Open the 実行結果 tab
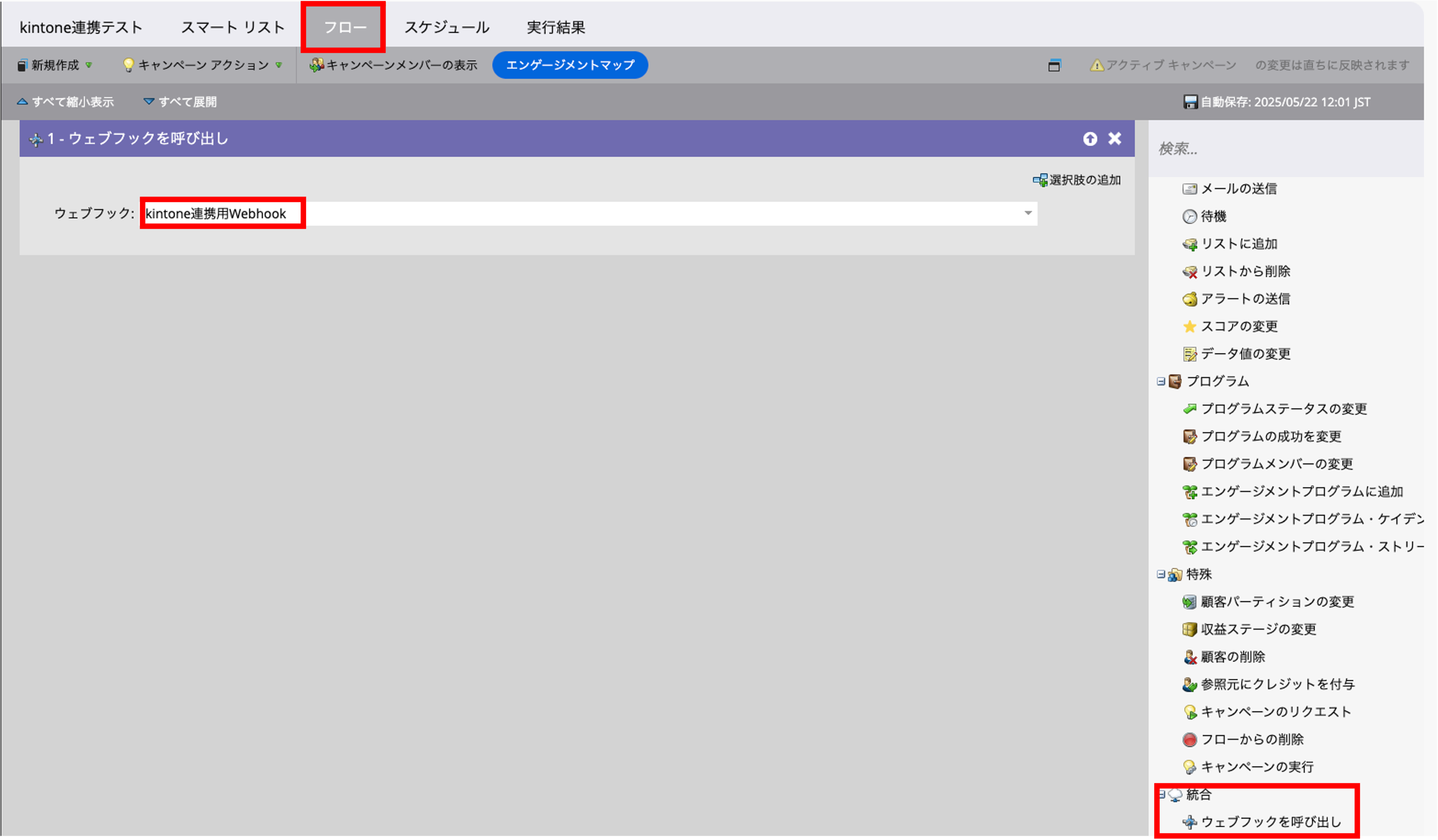The width and height of the screenshot is (1438, 840). click(x=556, y=28)
